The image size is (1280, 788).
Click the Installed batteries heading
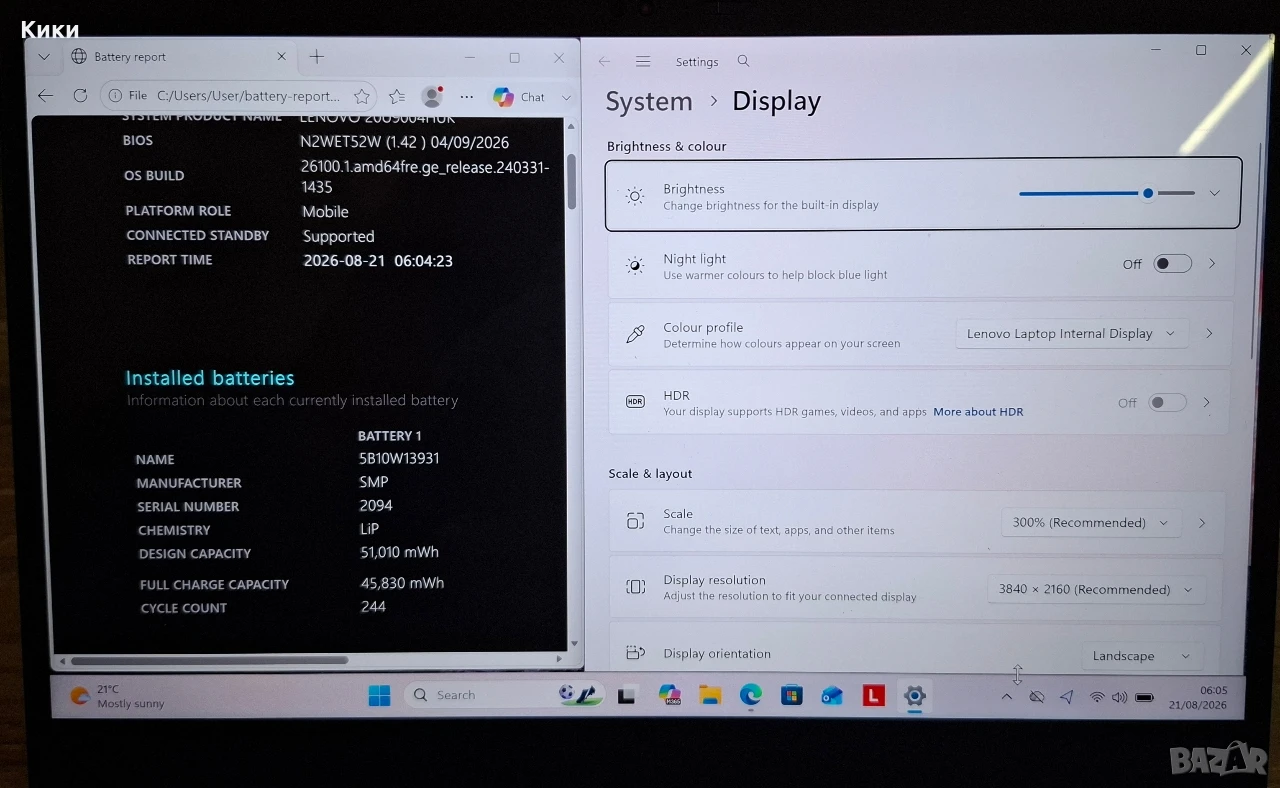point(210,378)
